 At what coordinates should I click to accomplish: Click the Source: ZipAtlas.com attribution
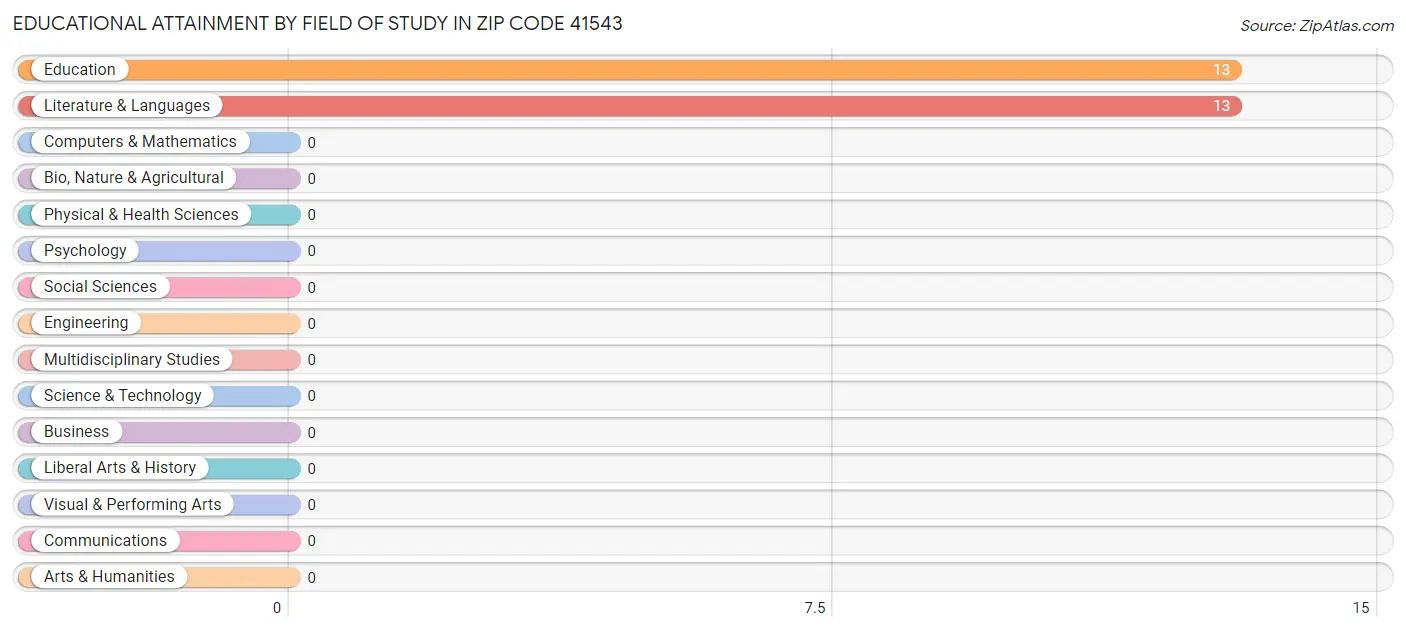point(1317,26)
